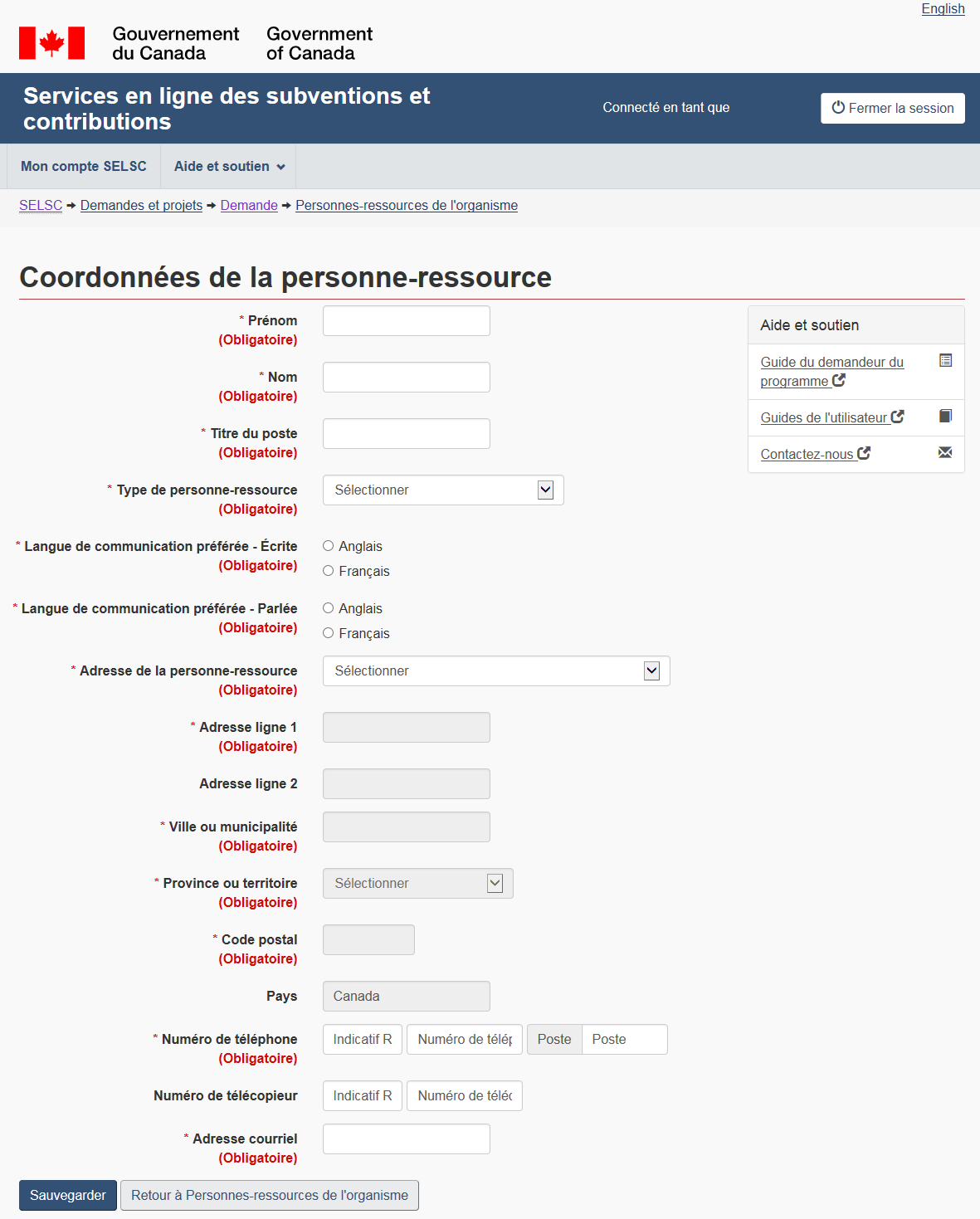Screen dimensions: 980x1219
Task: Choose Français for spoken language preference
Action: (x=329, y=633)
